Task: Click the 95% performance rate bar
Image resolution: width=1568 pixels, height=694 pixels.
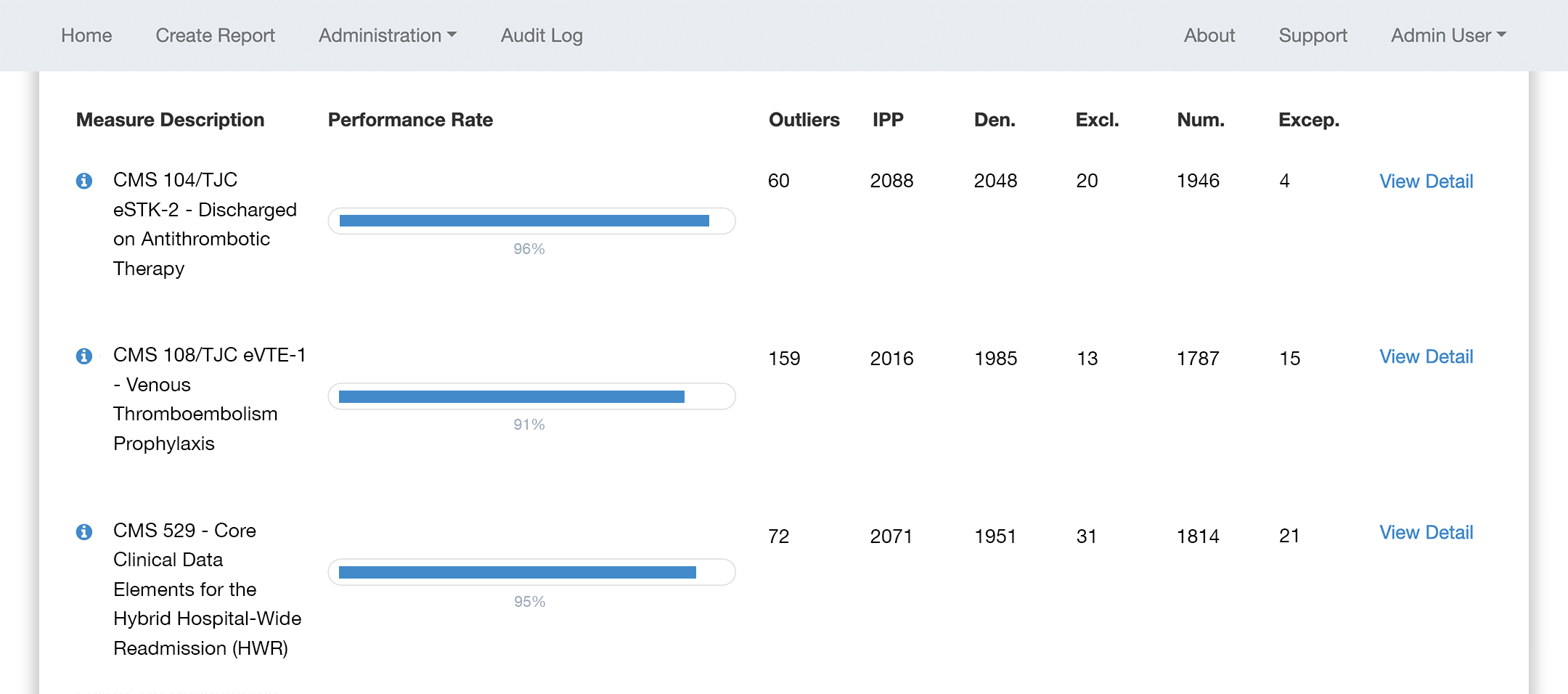Action: [x=531, y=572]
